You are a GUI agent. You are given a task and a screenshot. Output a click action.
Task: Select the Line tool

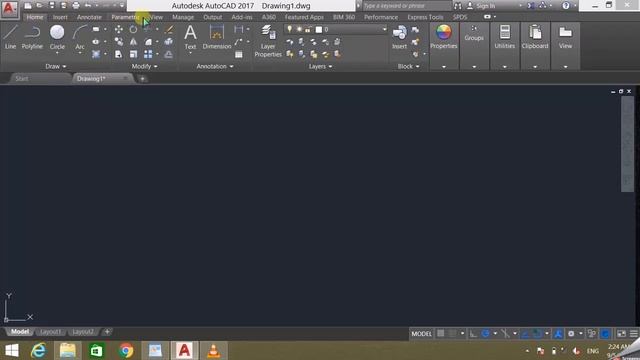pyautogui.click(x=11, y=37)
